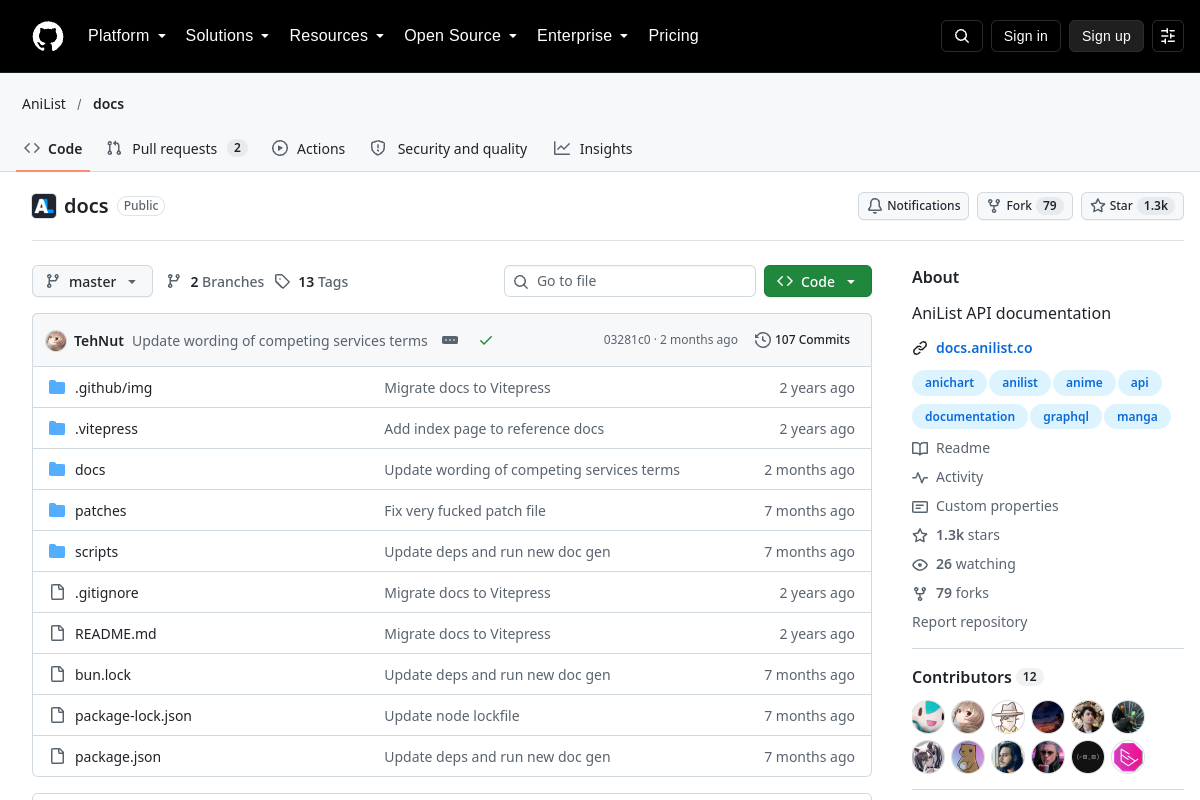Image resolution: width=1200 pixels, height=800 pixels.
Task: Switch to the Actions tab
Action: pyautogui.click(x=309, y=149)
